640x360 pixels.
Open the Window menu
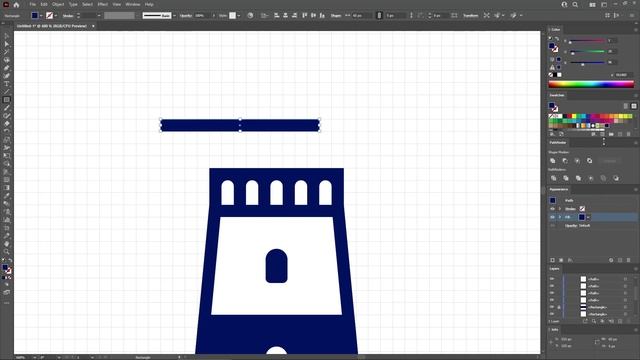(x=133, y=4)
